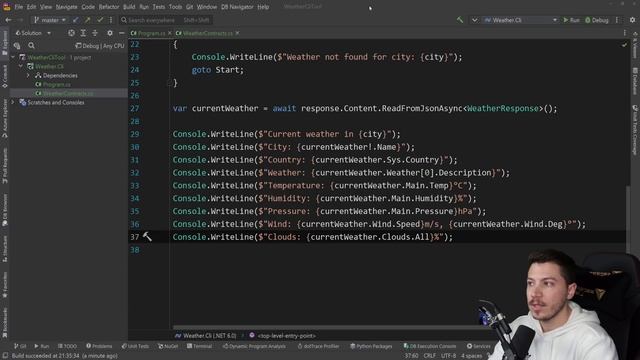Collapse the WeatherCliTool solution node
The width and height of the screenshot is (640, 360).
click(x=13, y=58)
